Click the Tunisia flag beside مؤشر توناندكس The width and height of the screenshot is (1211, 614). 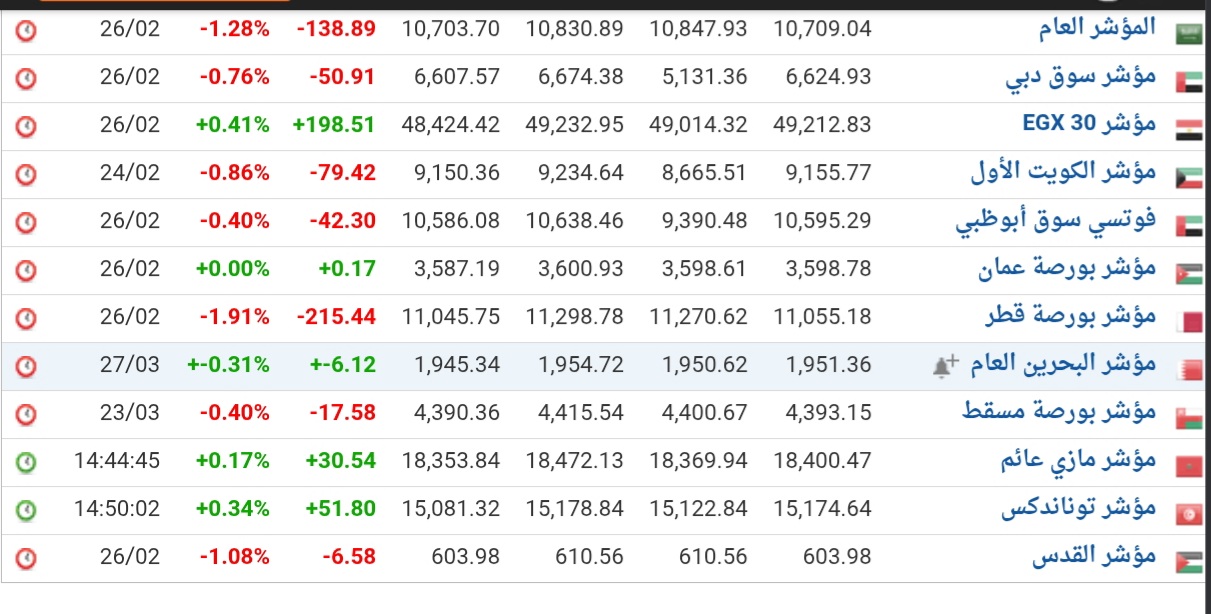pos(1189,512)
